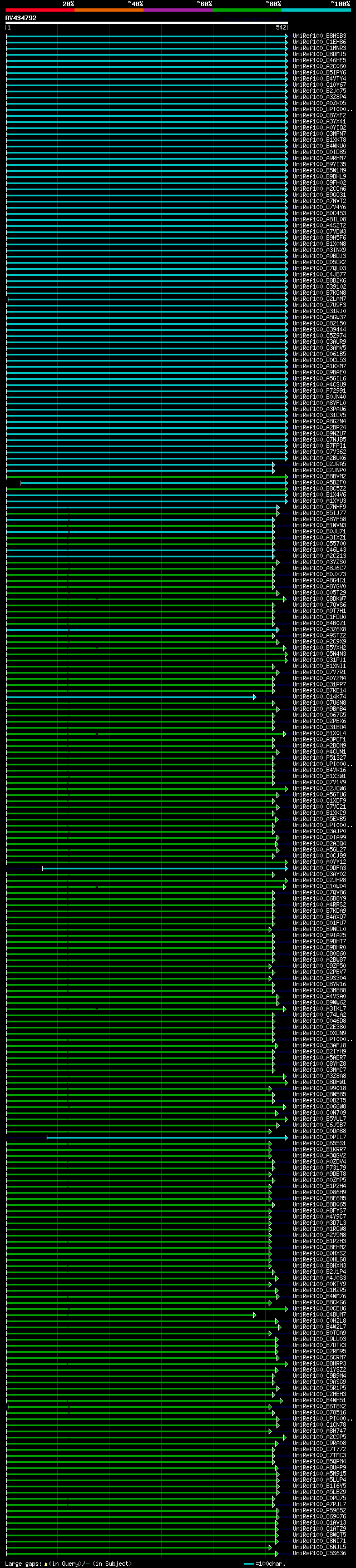Open hit UniRef100_B8HSB3
This screenshot has height=1568, width=356.
tap(319, 36)
